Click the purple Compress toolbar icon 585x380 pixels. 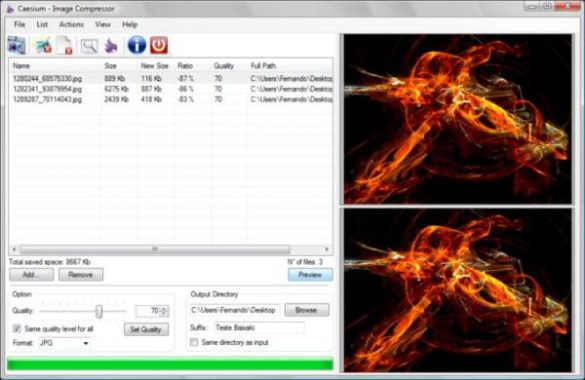[111, 46]
